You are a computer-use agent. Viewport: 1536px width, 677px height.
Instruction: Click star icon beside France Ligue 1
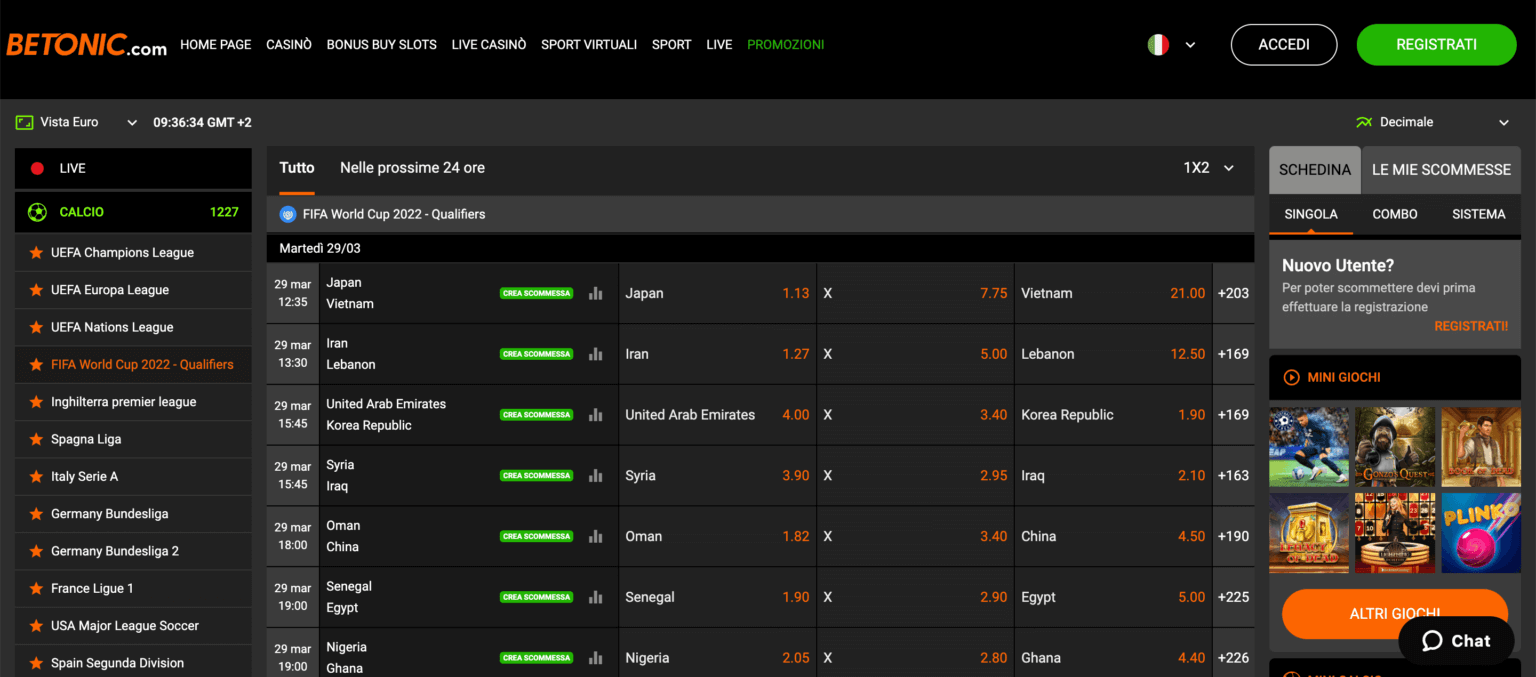[37, 589]
